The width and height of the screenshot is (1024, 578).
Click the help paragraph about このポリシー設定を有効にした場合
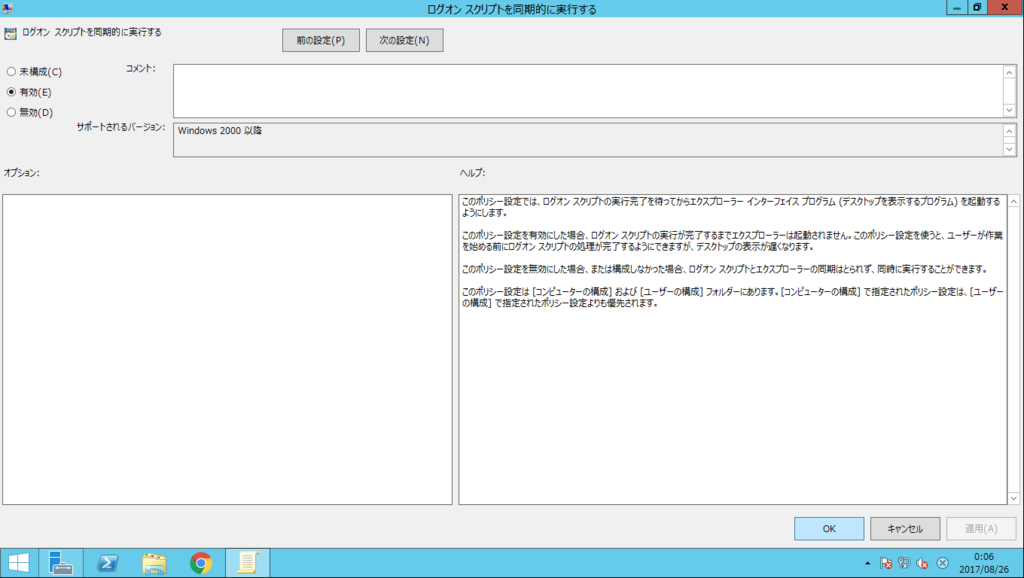pos(732,241)
